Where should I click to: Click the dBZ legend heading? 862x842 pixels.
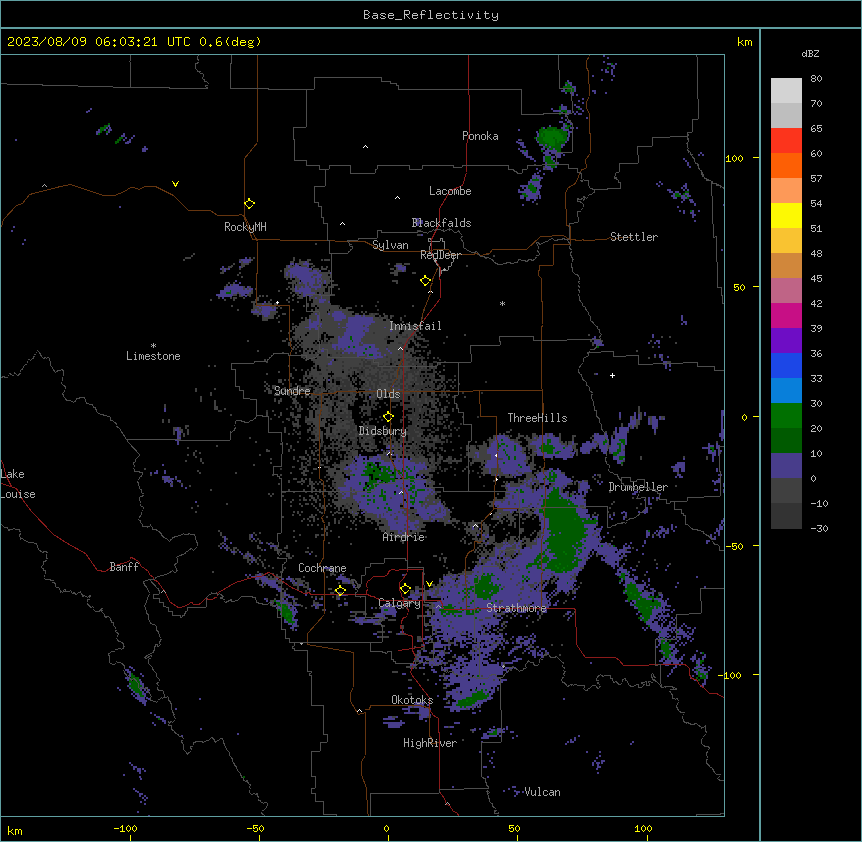(810, 53)
